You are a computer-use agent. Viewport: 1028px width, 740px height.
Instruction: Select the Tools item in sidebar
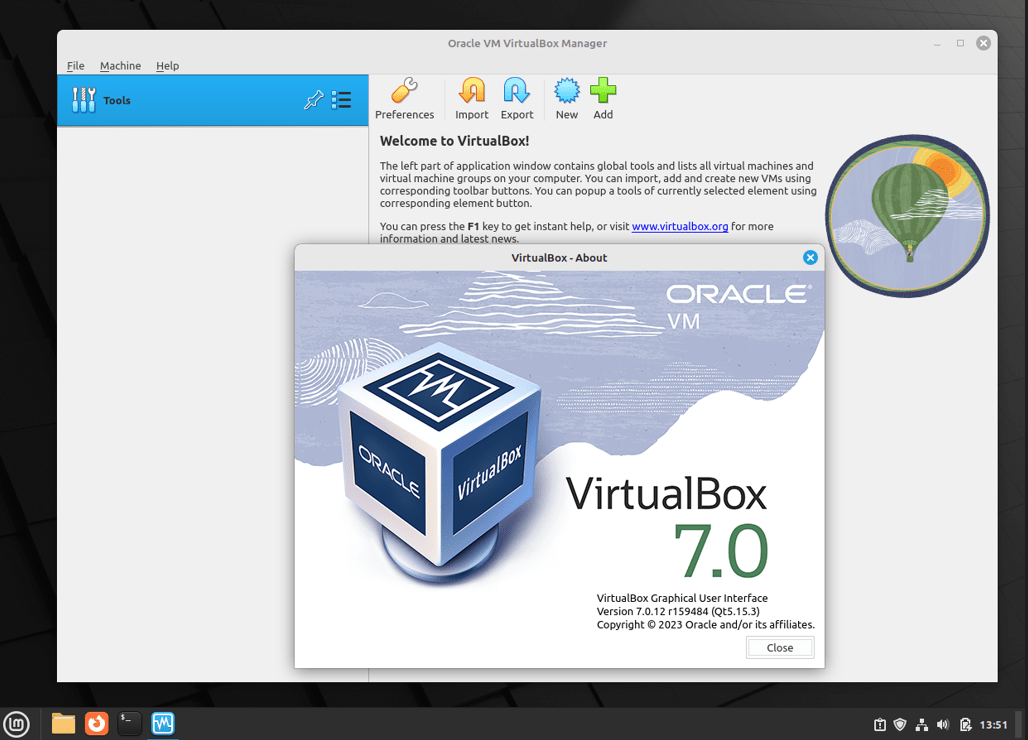coord(212,100)
